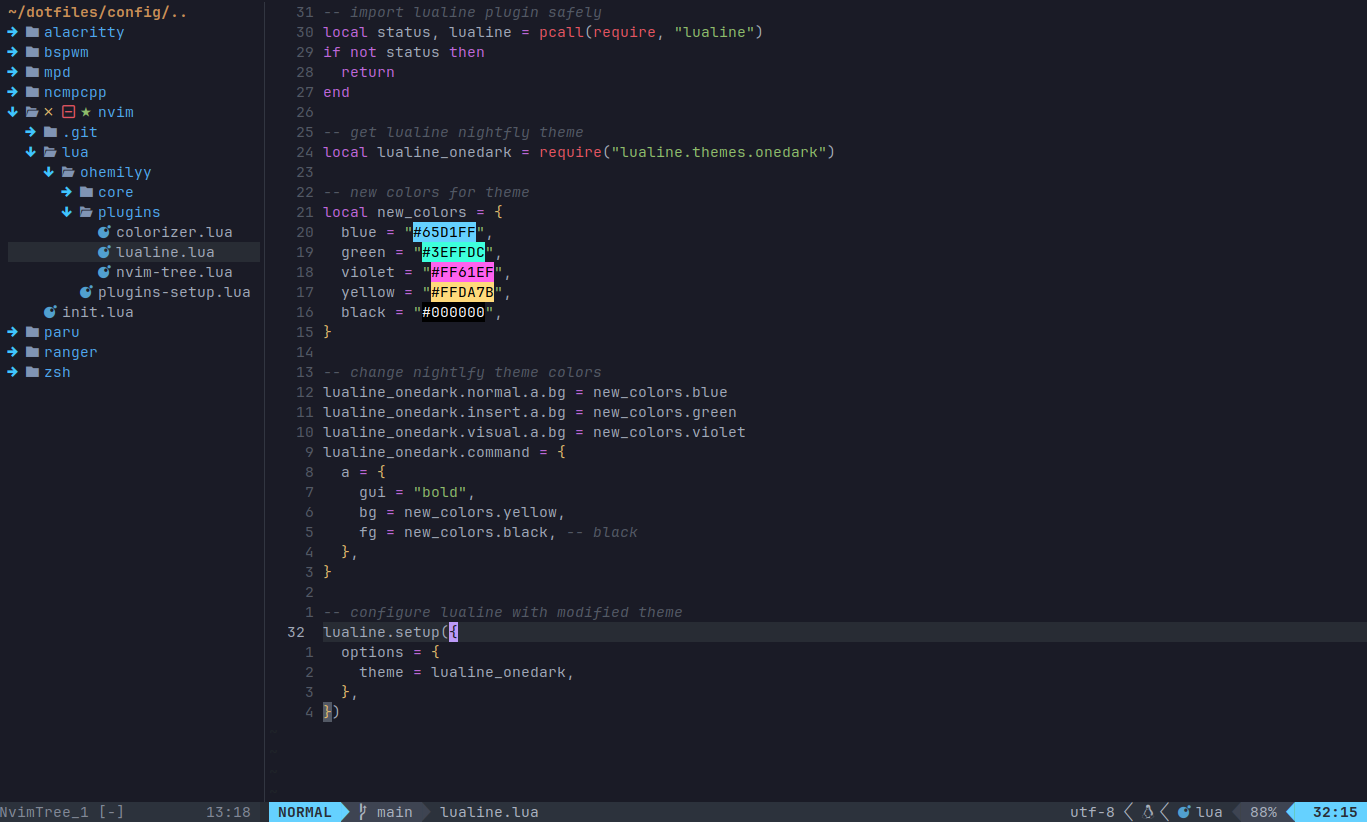The image size is (1367, 822).
Task: Click the ranger folder icon
Action: (32, 352)
